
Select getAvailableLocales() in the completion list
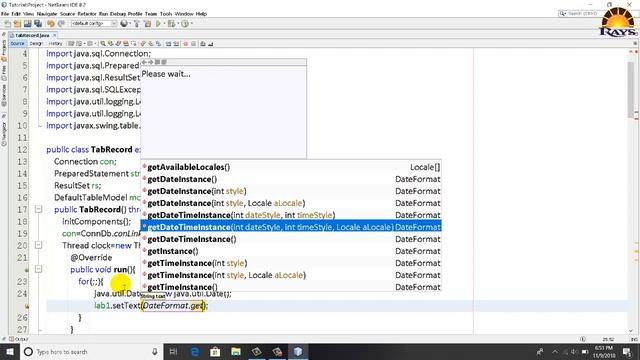(291, 167)
